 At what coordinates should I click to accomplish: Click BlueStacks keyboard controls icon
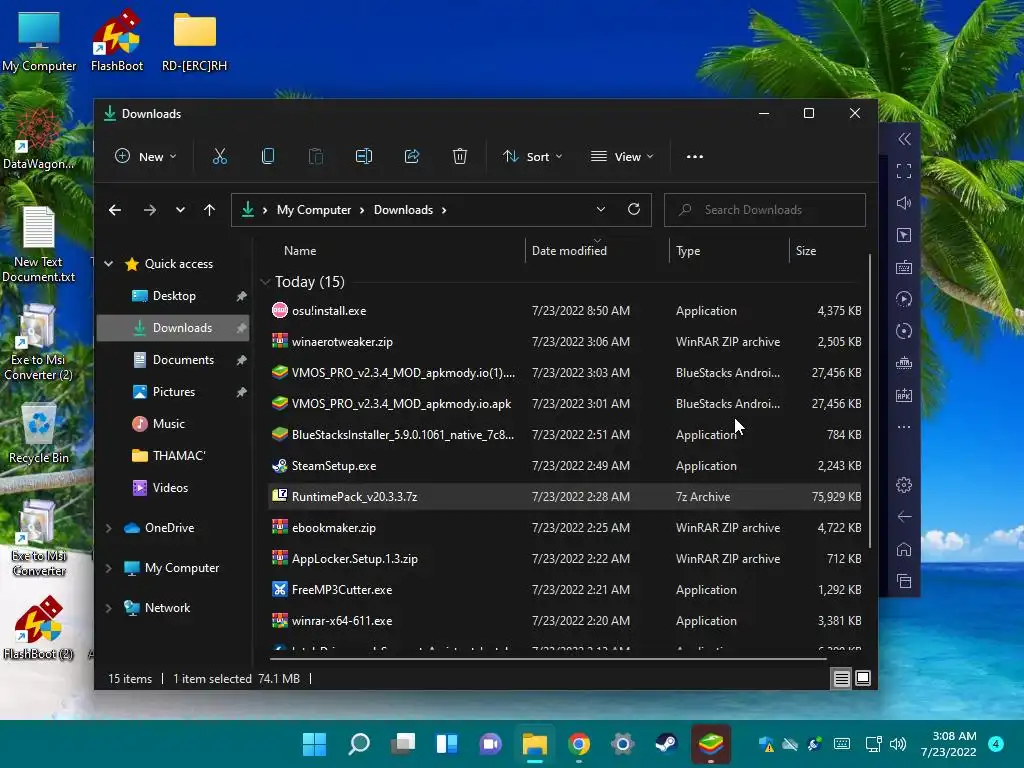904,267
